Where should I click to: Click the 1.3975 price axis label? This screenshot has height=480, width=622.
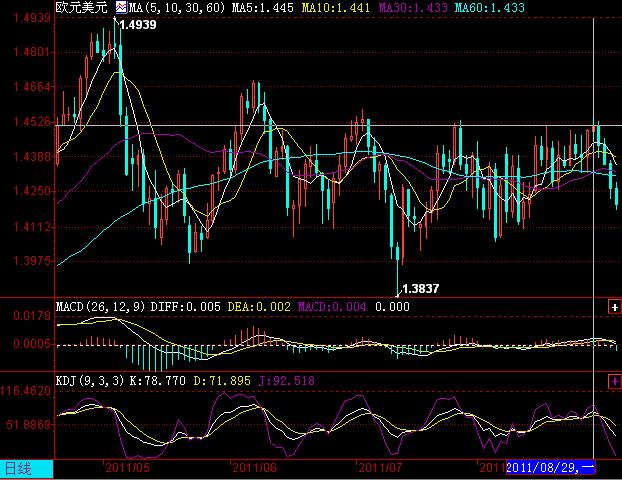coord(32,261)
